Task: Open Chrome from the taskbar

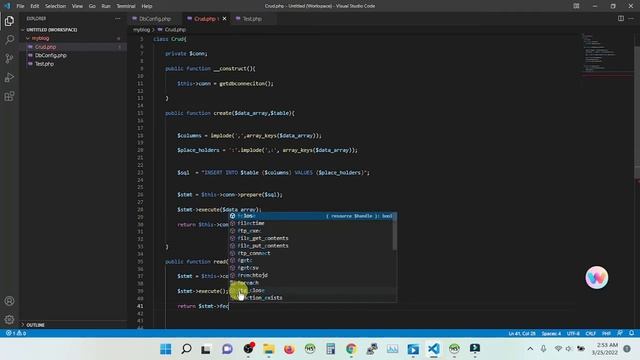Action: pyautogui.click(x=351, y=349)
